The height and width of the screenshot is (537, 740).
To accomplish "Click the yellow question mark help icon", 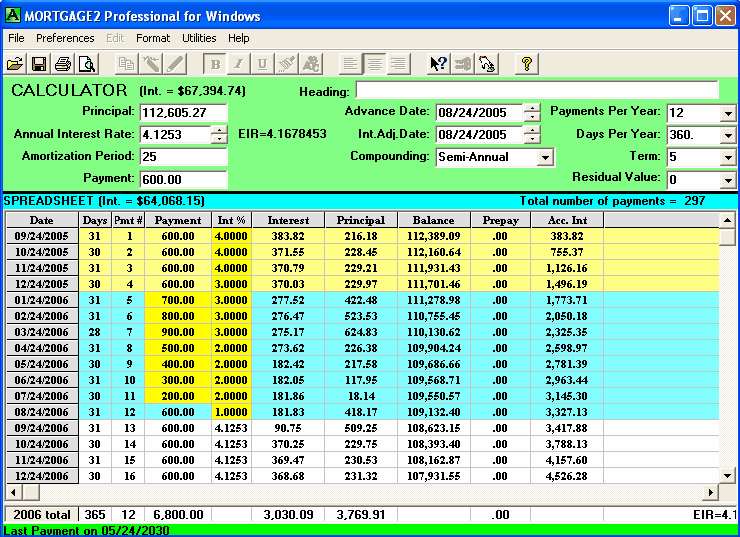I will coord(527,64).
